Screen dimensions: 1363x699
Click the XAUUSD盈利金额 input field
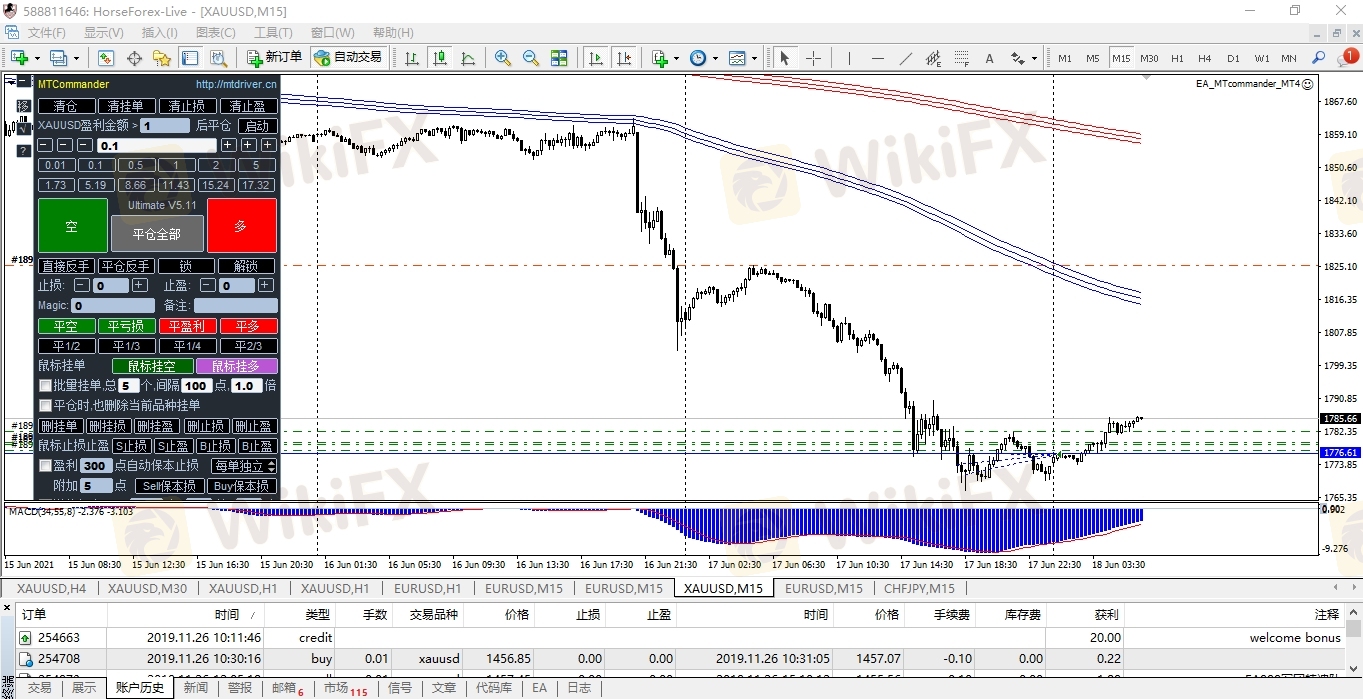(164, 126)
